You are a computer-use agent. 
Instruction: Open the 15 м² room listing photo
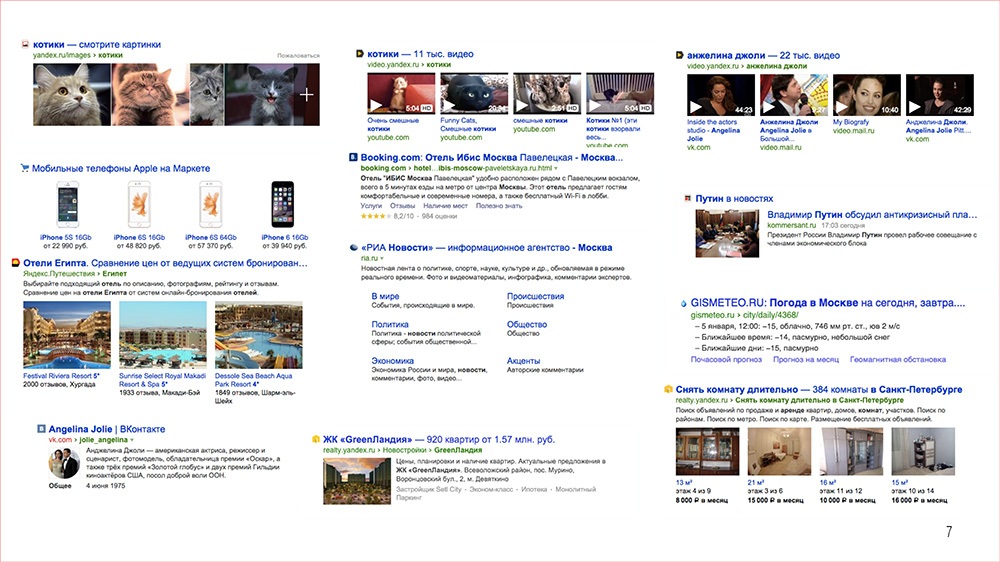click(923, 452)
